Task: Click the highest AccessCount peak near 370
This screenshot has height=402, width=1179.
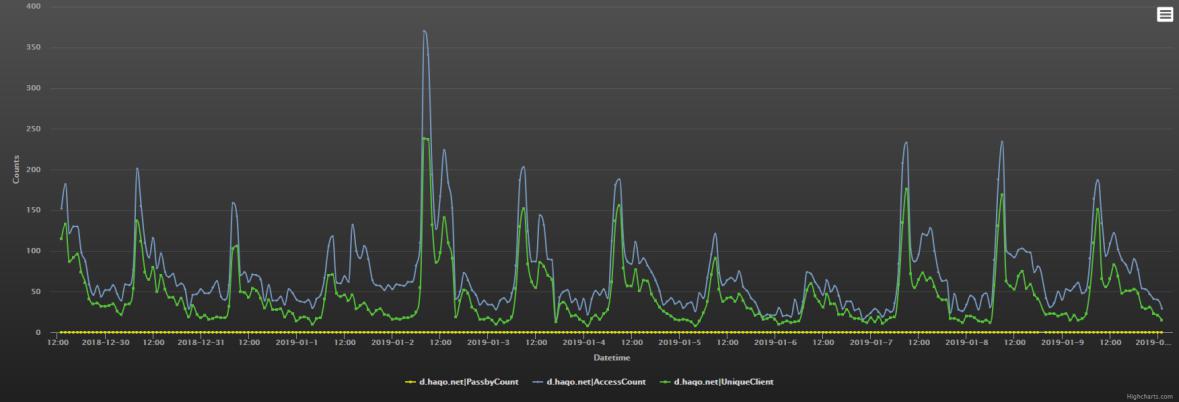Action: point(424,31)
